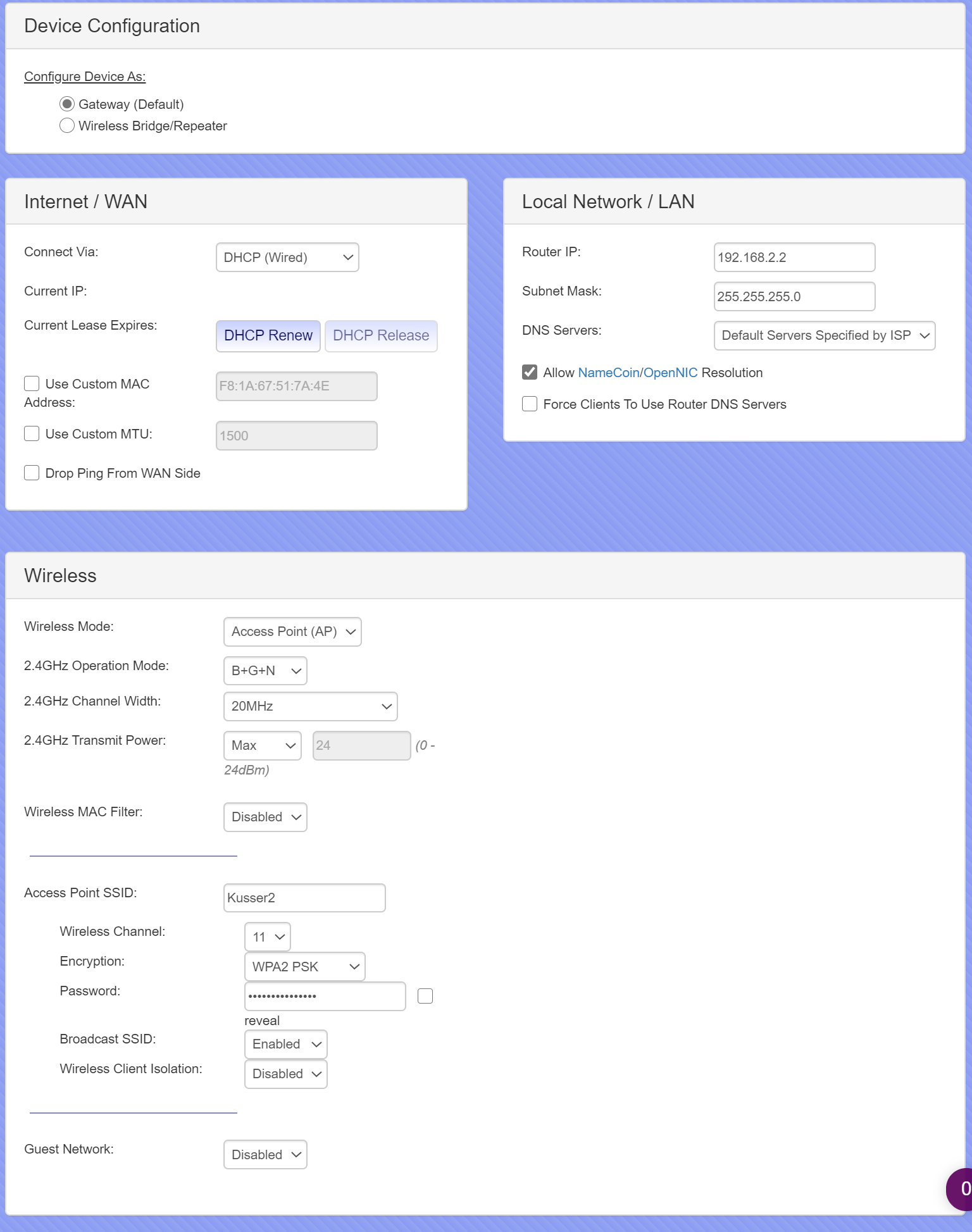Tick the Use Custom MTU checkbox
Image resolution: width=972 pixels, height=1232 pixels.
pyautogui.click(x=32, y=433)
